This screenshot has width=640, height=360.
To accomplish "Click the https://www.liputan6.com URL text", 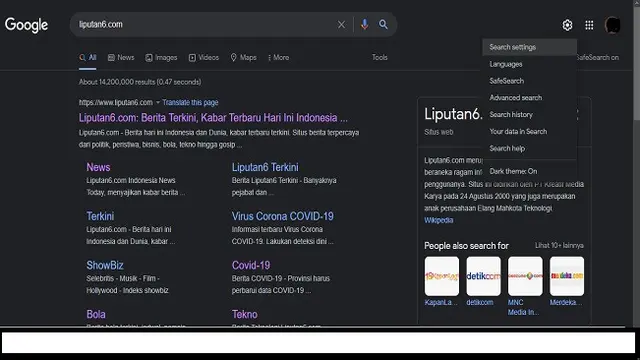I will 116,102.
